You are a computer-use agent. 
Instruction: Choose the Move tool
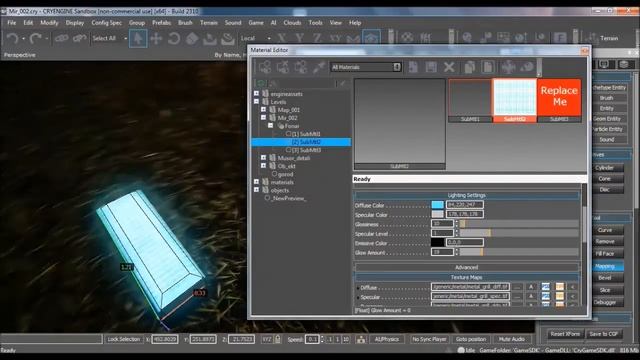(156, 38)
